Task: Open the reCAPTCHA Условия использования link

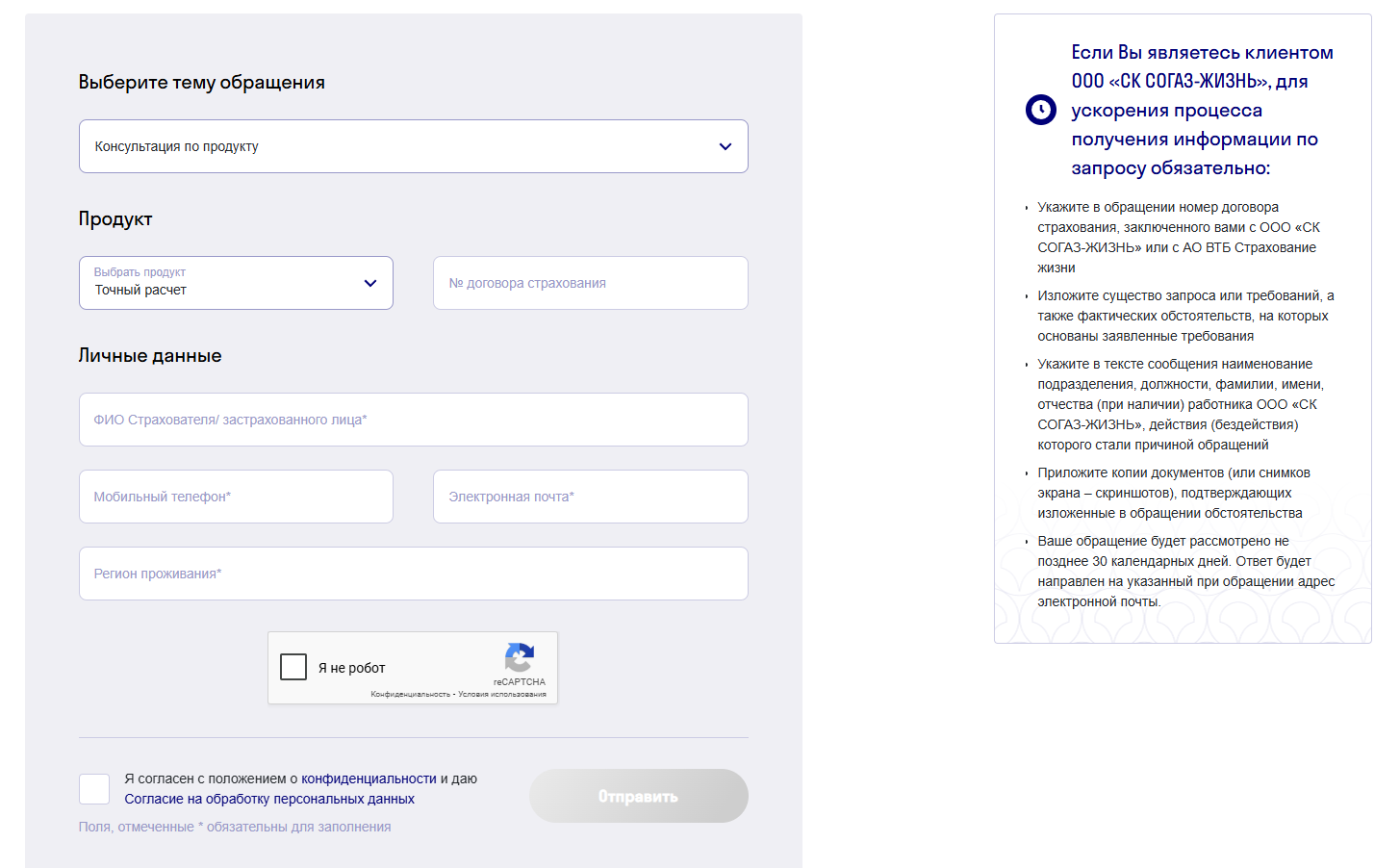Action: point(502,694)
